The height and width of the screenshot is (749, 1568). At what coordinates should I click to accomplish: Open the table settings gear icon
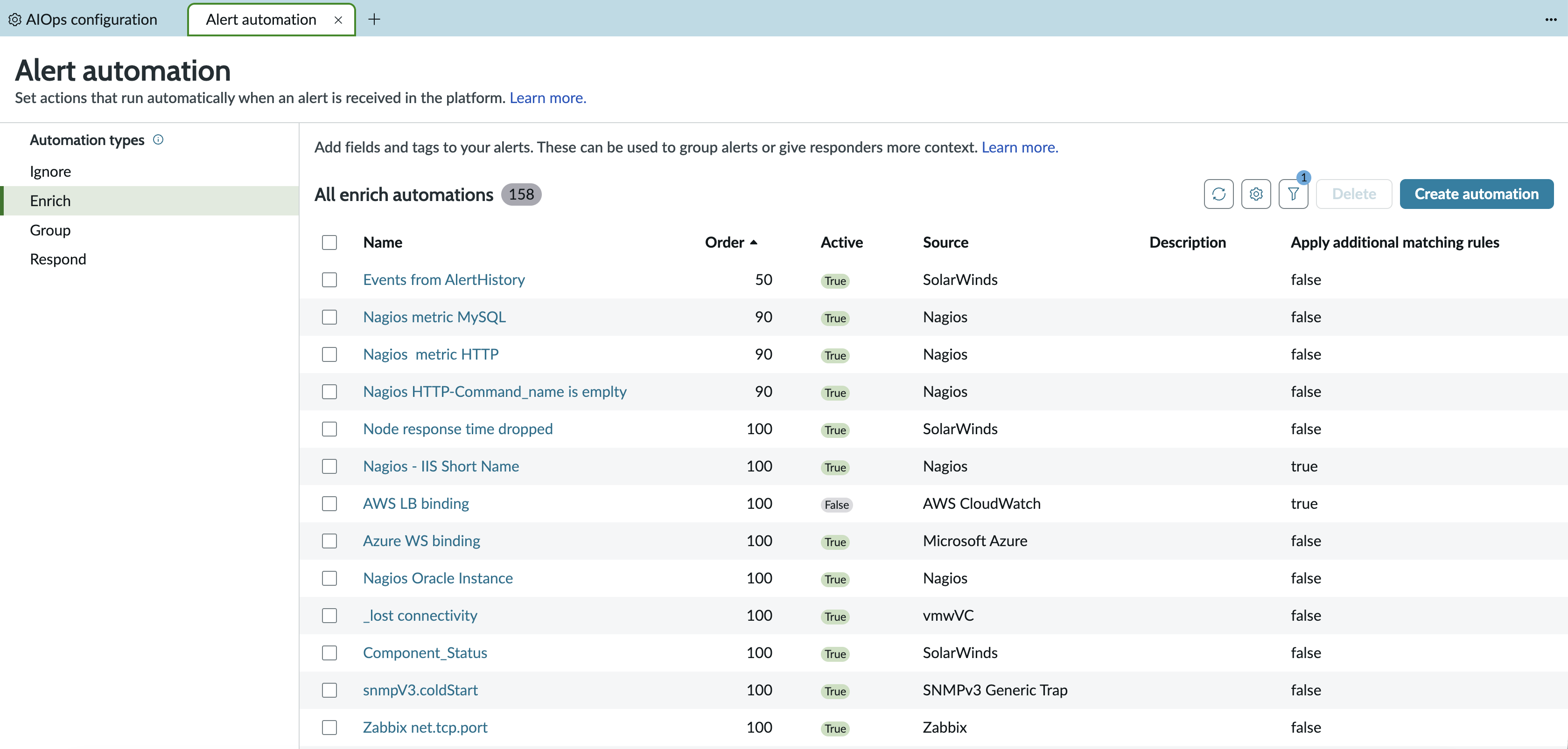(1256, 194)
